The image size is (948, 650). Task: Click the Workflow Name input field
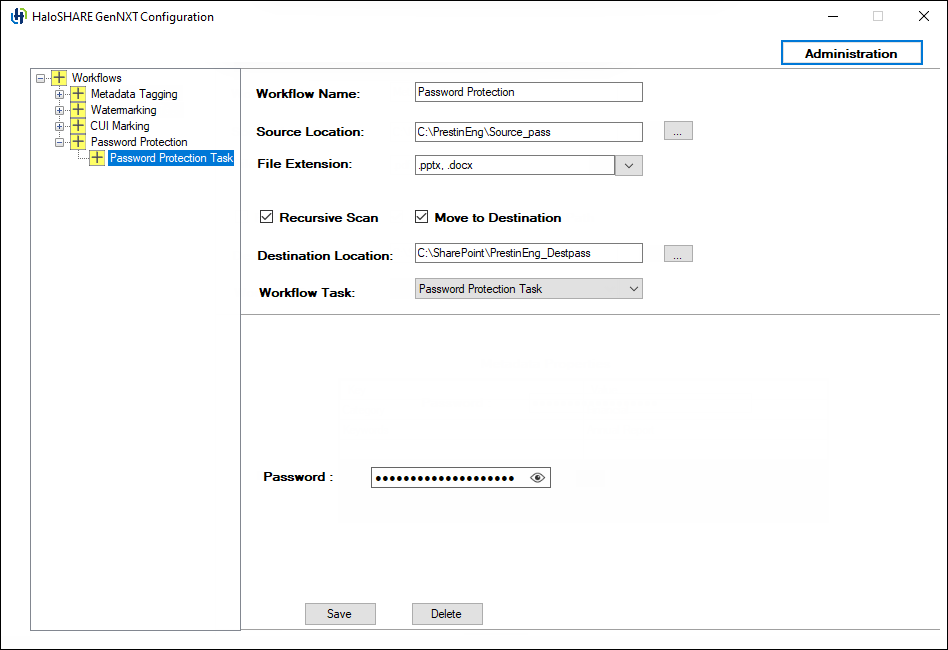tap(528, 92)
